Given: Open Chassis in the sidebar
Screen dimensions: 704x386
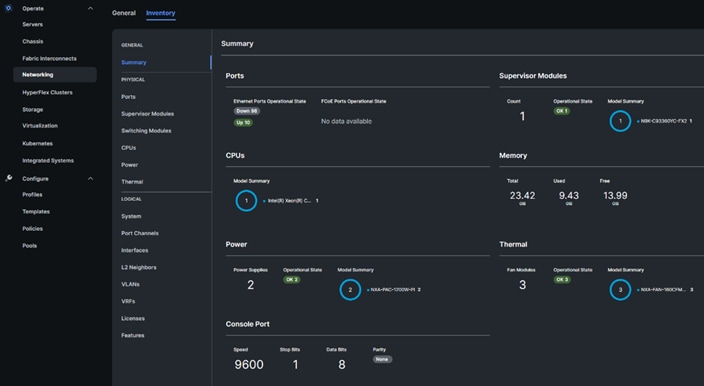Looking at the screenshot, I should [x=33, y=41].
